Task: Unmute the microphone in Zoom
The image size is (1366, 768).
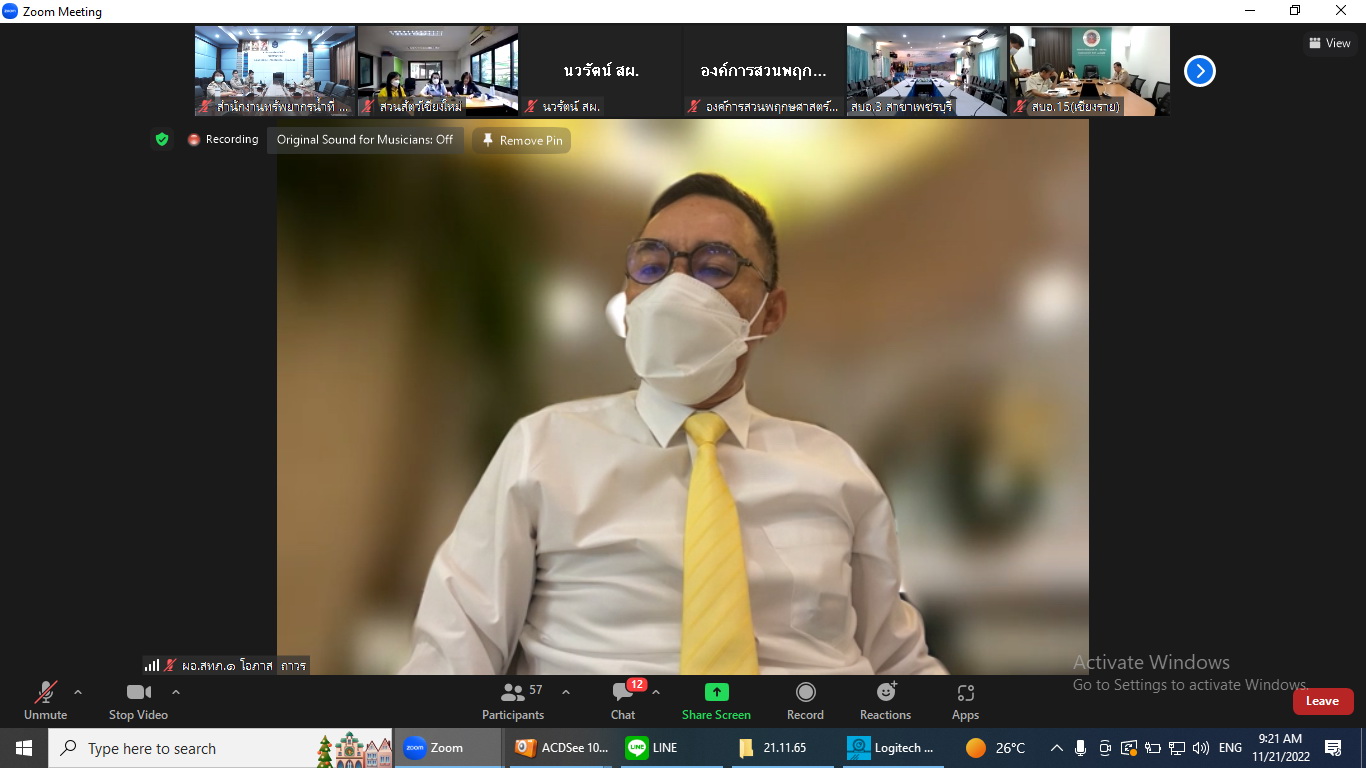Action: click(45, 701)
